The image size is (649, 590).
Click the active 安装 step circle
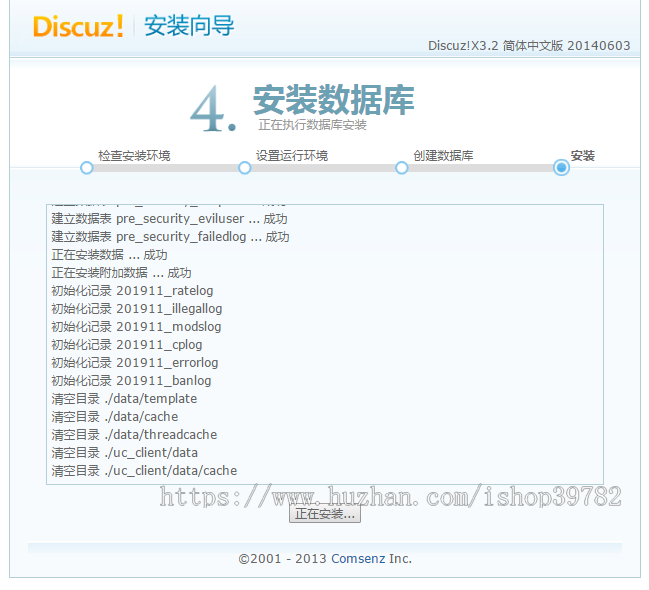[x=561, y=167]
